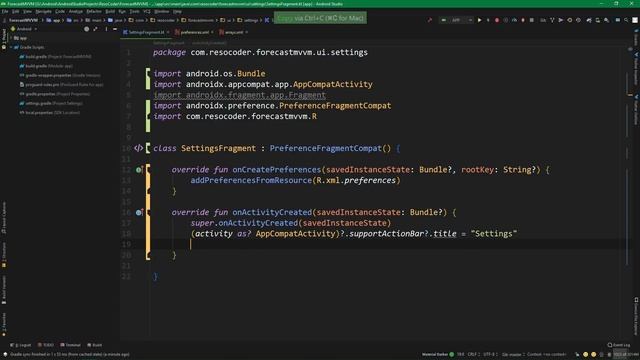Viewport: 640px width, 360px height.
Task: Close the preferences.xml editor tab
Action: [x=212, y=32]
